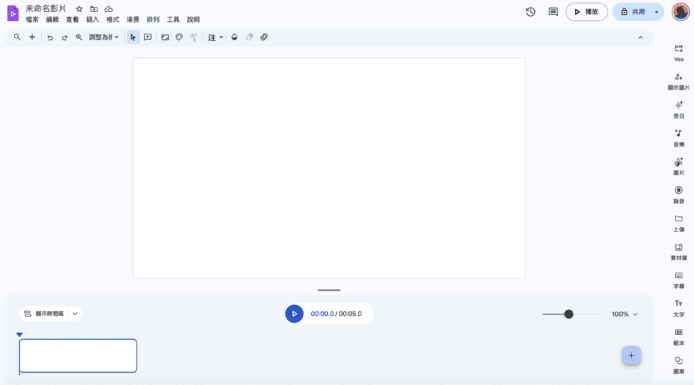This screenshot has height=385, width=694.
Task: Open the AI avatar sidebar panel
Action: point(679,81)
